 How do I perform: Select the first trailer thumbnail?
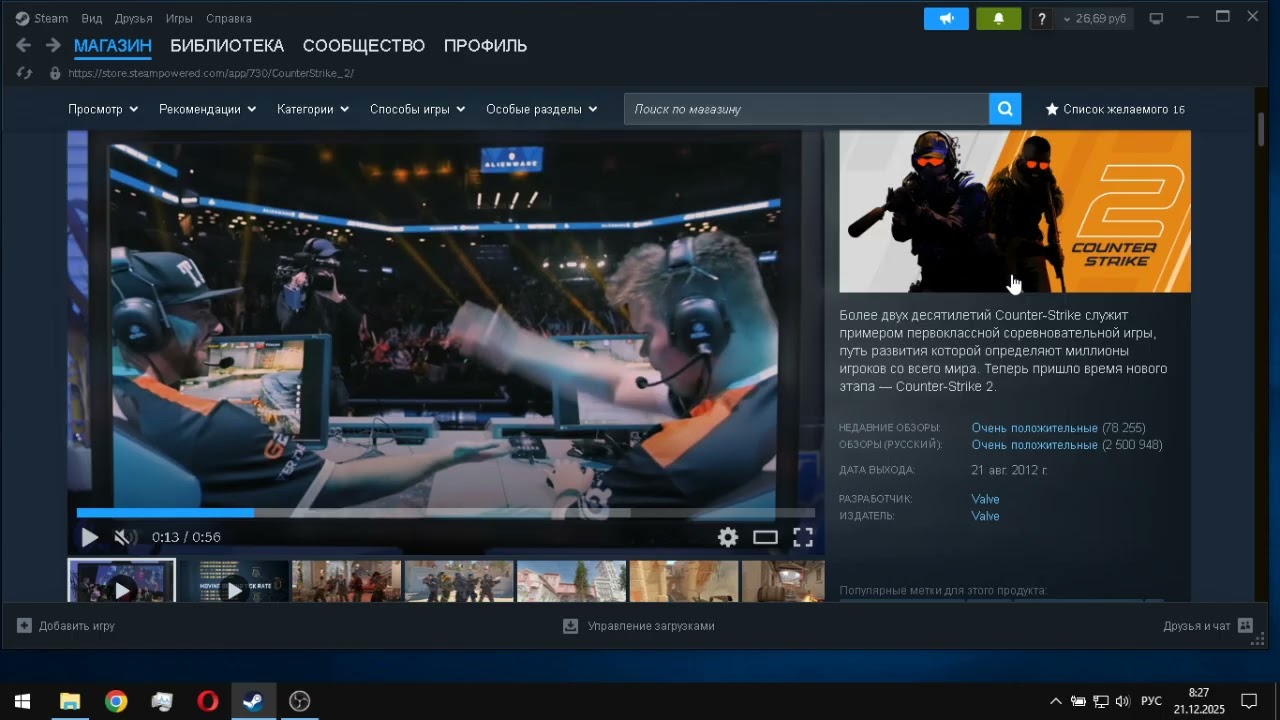(x=121, y=581)
